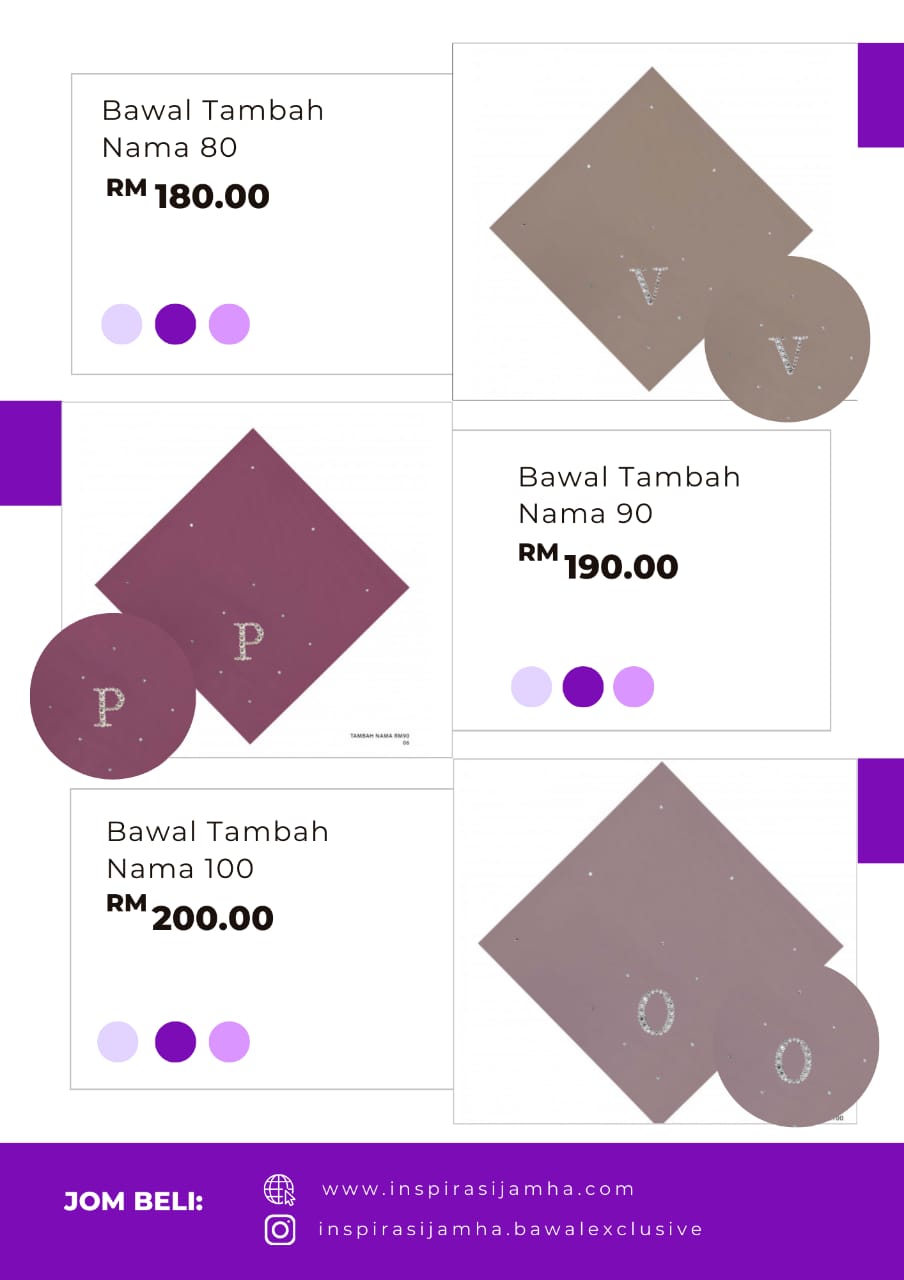
Task: Select dark purple swatch under Nama 100
Action: 175,1042
